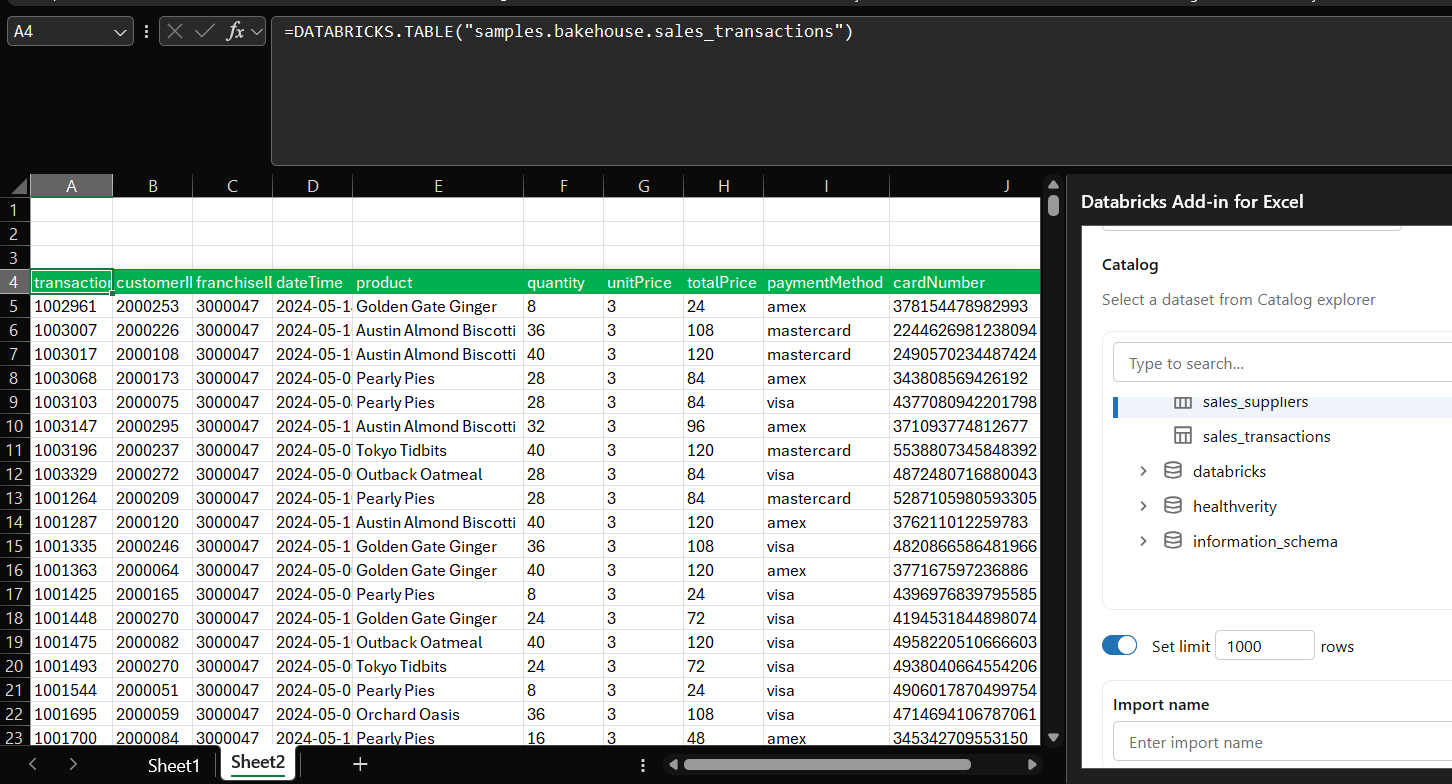
Task: Select the 'quantity' header cell
Action: [563, 282]
